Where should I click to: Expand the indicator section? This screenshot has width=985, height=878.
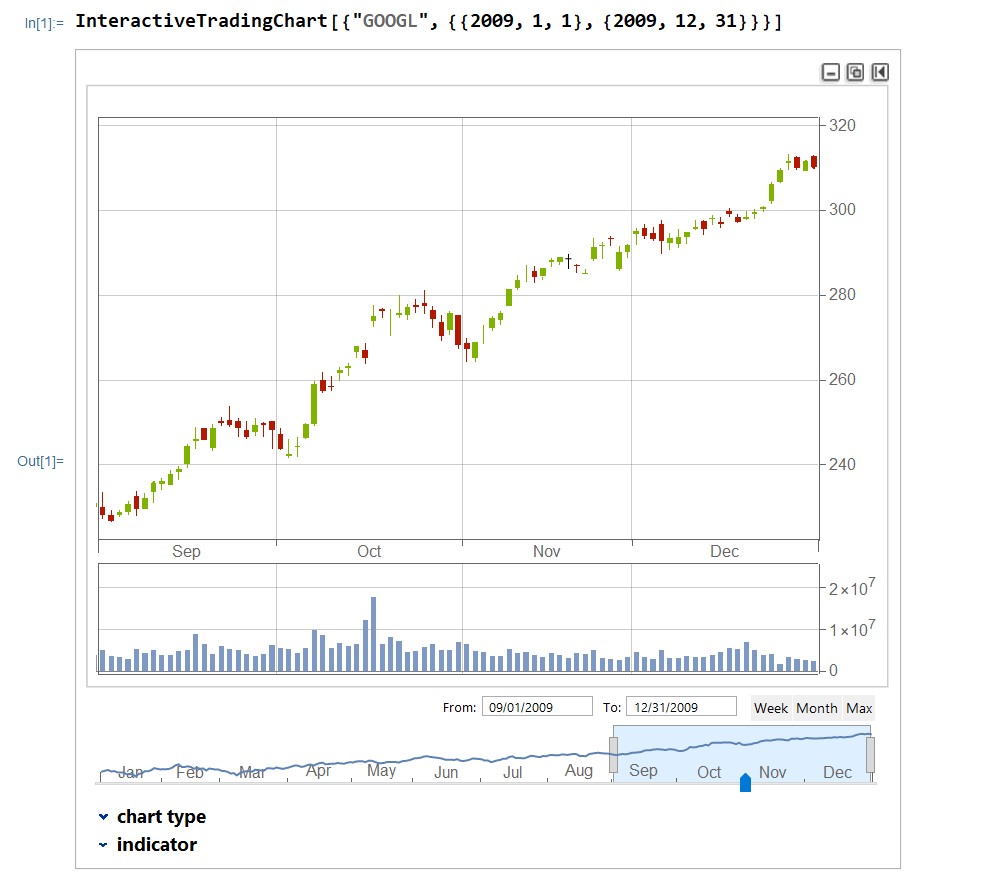click(148, 845)
